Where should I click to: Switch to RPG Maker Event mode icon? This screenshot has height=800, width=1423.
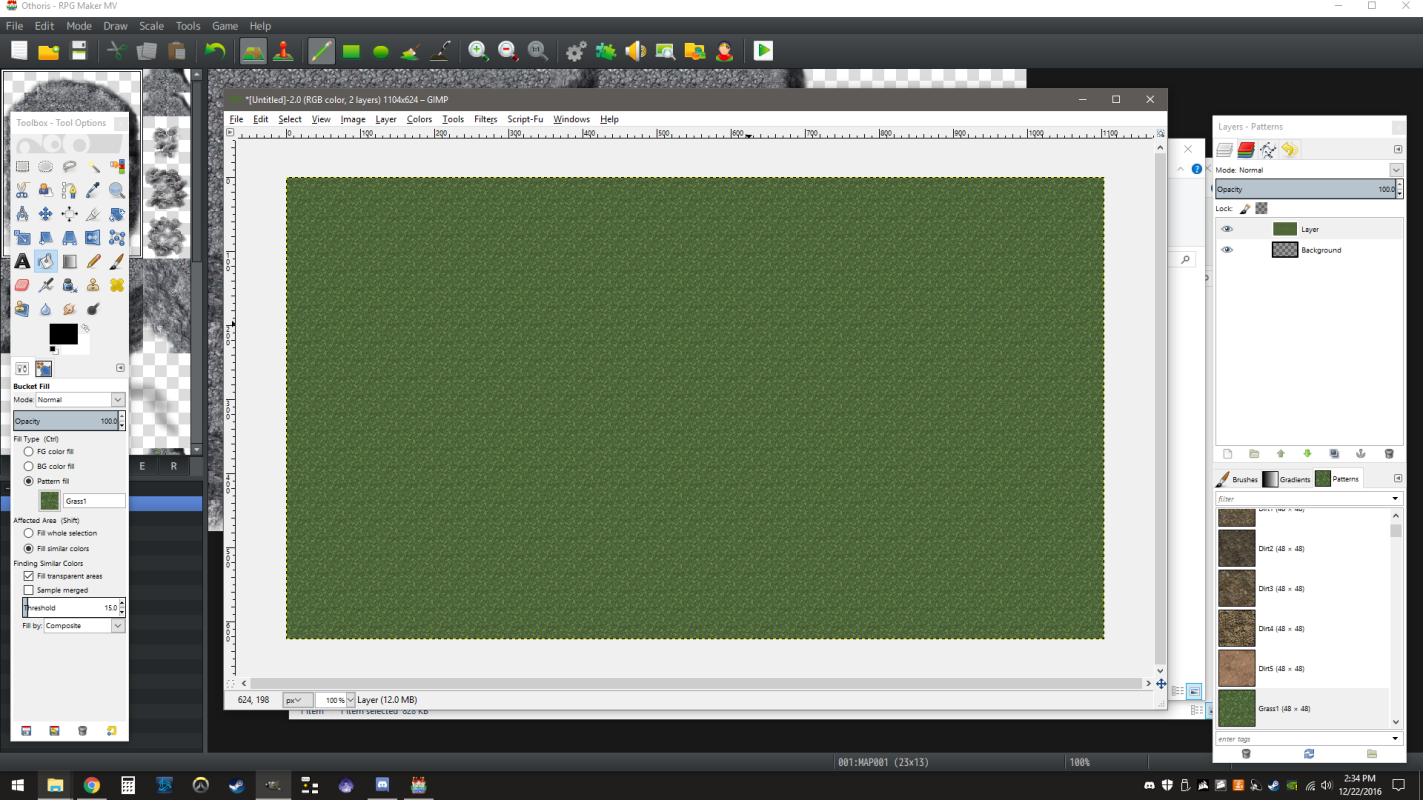283,51
